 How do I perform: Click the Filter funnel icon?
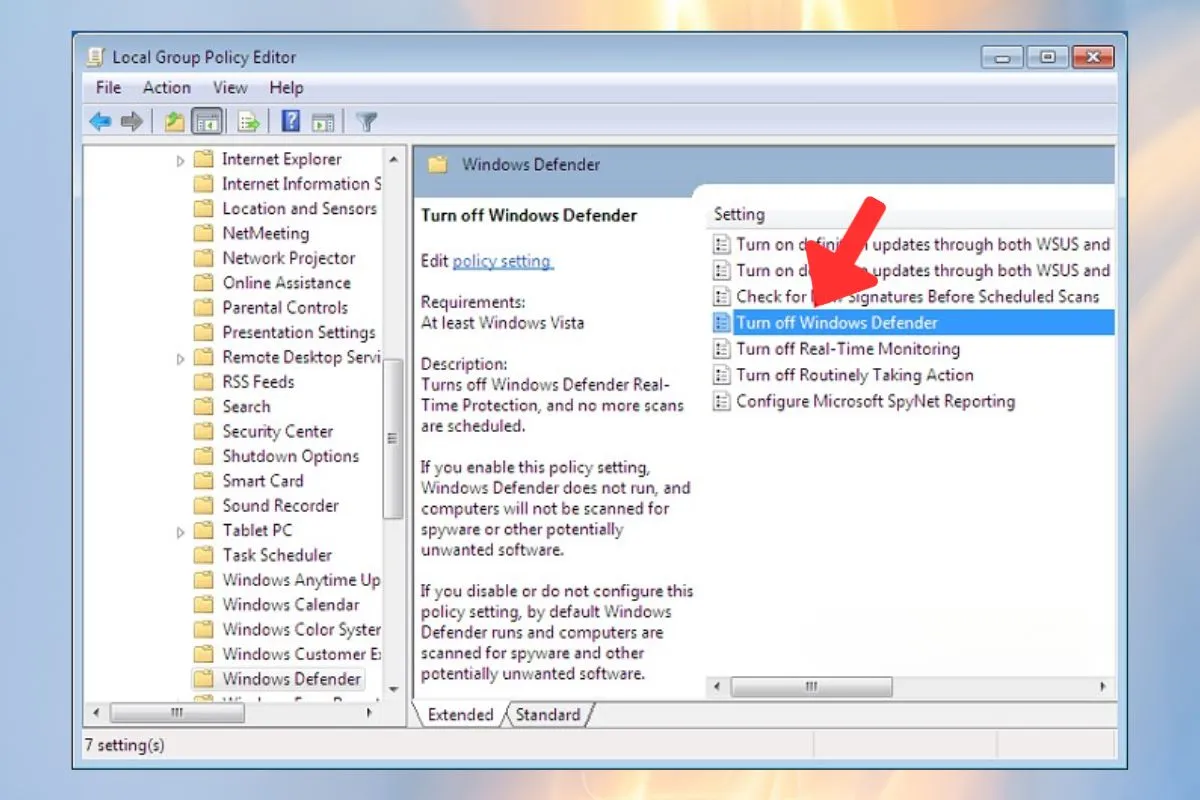[365, 120]
